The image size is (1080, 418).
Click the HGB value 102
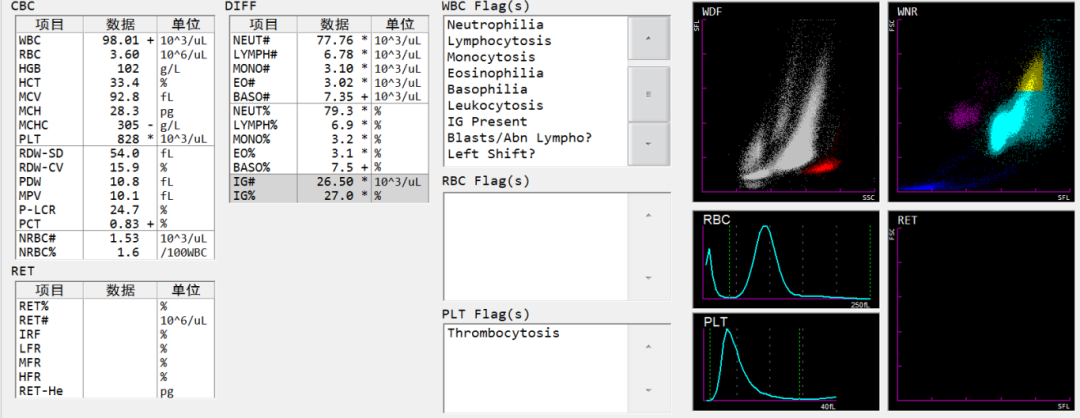click(129, 68)
